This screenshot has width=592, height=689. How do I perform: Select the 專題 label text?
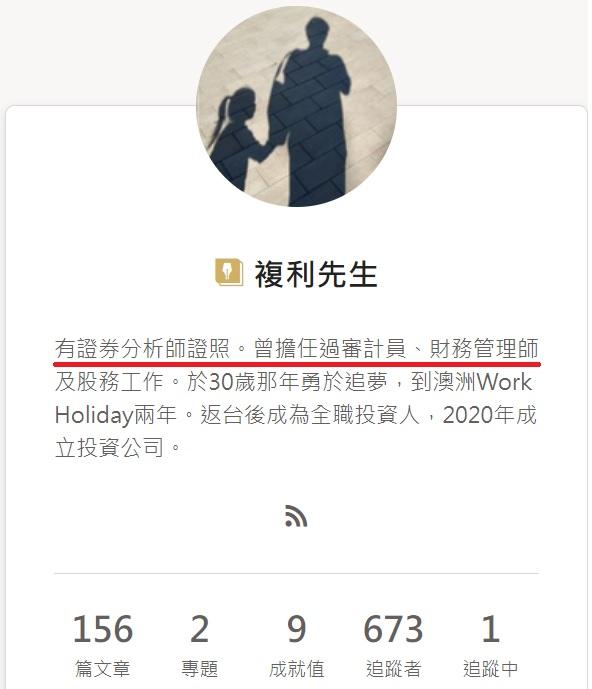coord(200,669)
